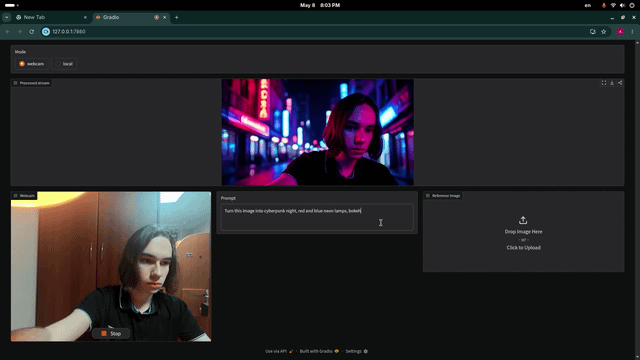Stop the webcam stream

[111, 333]
